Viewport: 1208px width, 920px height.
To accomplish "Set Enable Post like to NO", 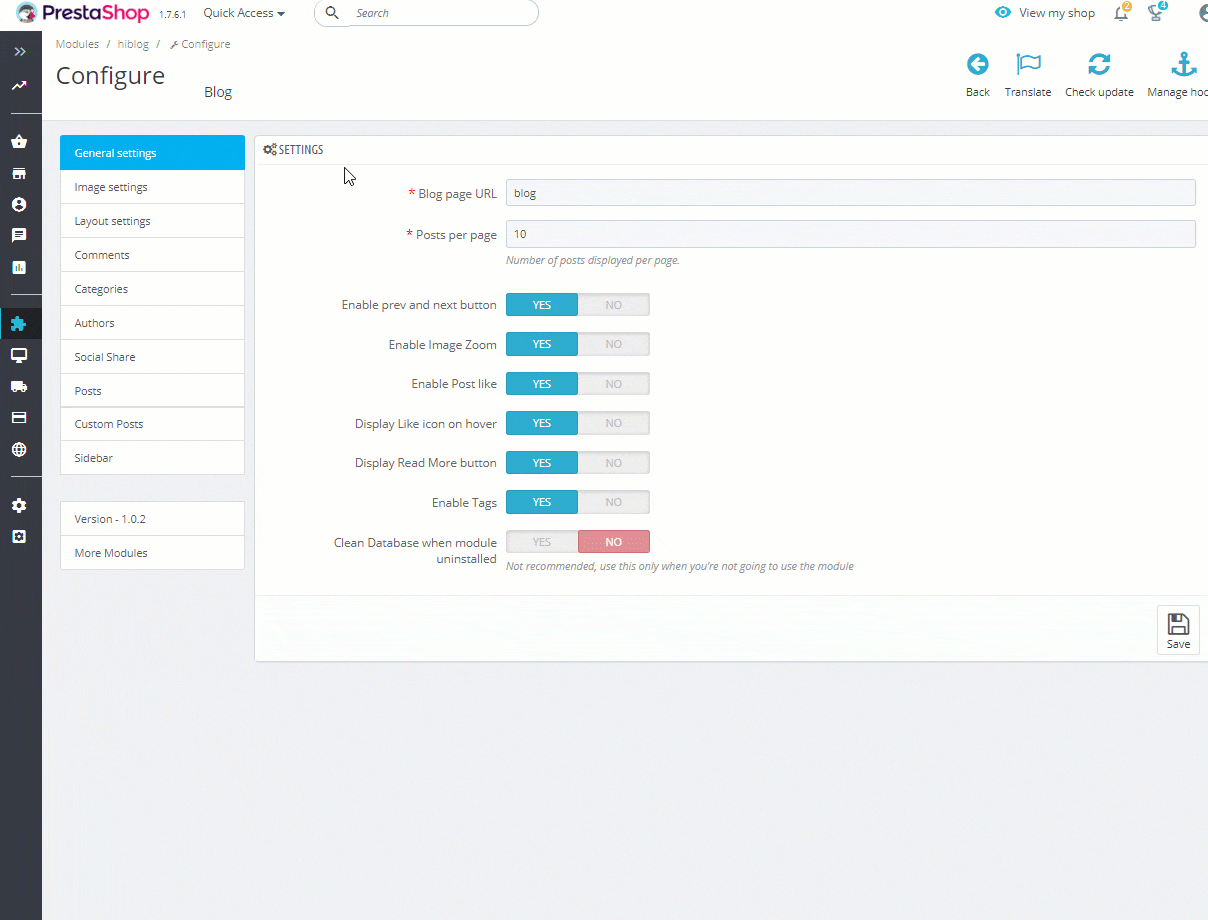I will [x=614, y=384].
